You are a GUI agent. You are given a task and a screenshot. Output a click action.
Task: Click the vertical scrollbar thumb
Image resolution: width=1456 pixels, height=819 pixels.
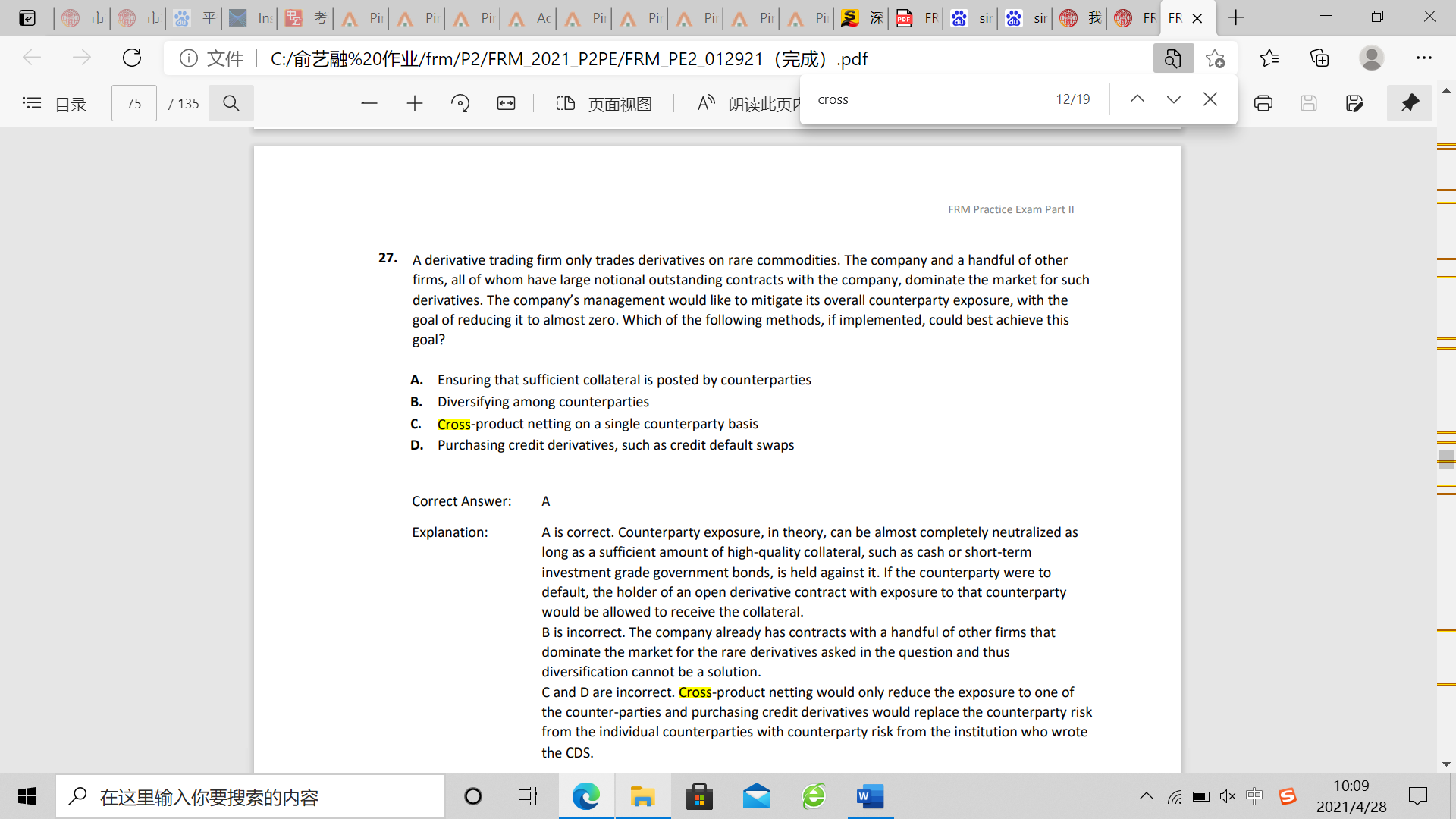click(x=1446, y=457)
